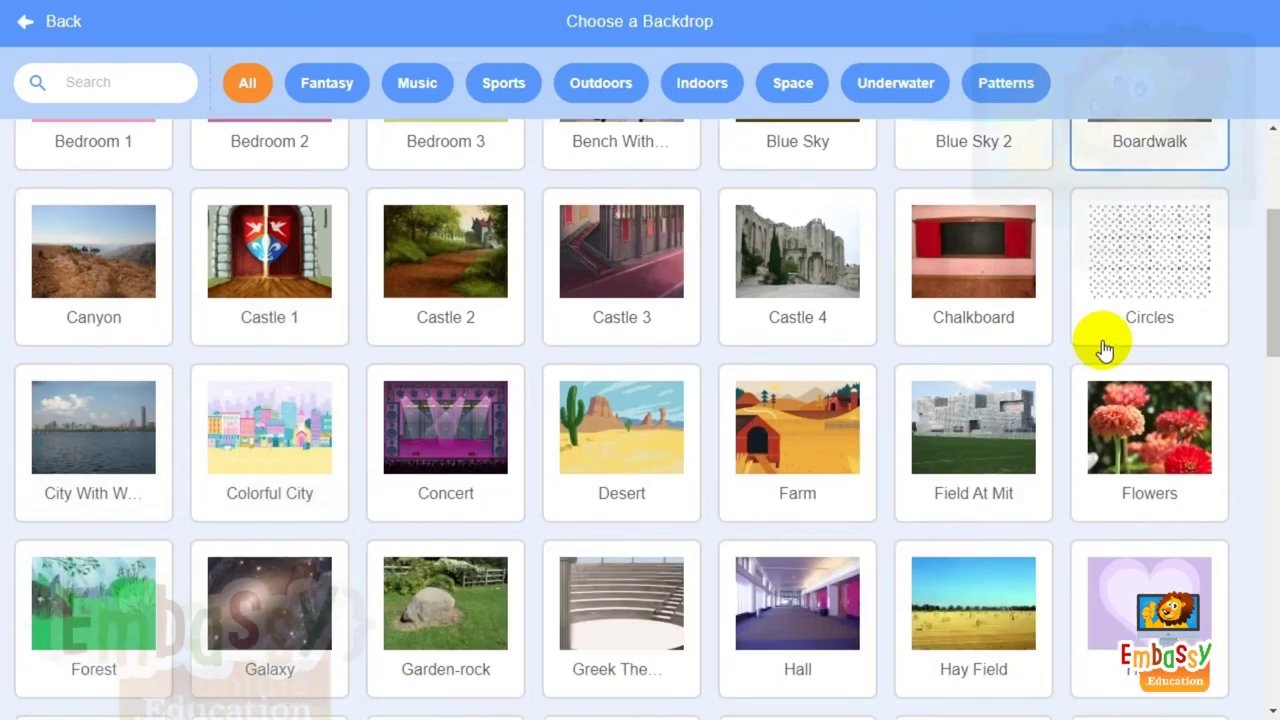Open the Patterns category
The height and width of the screenshot is (720, 1280).
pyautogui.click(x=1005, y=83)
